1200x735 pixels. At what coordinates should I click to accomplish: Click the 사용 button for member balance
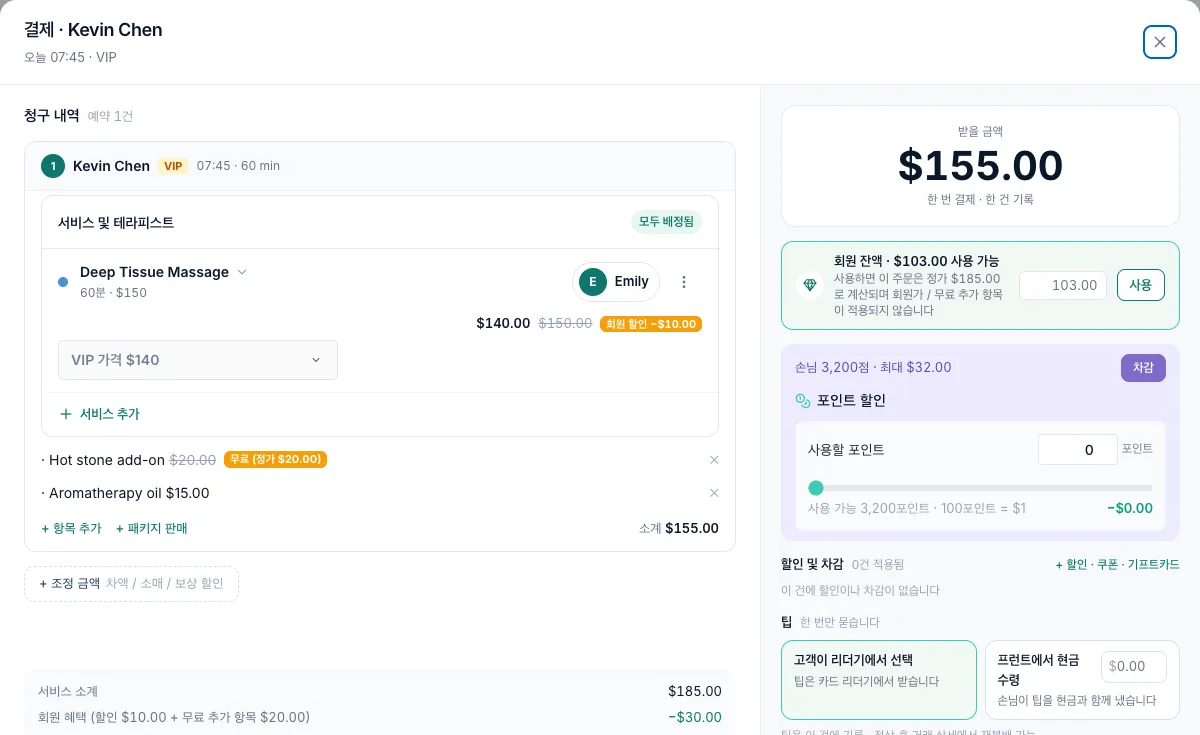pos(1141,285)
